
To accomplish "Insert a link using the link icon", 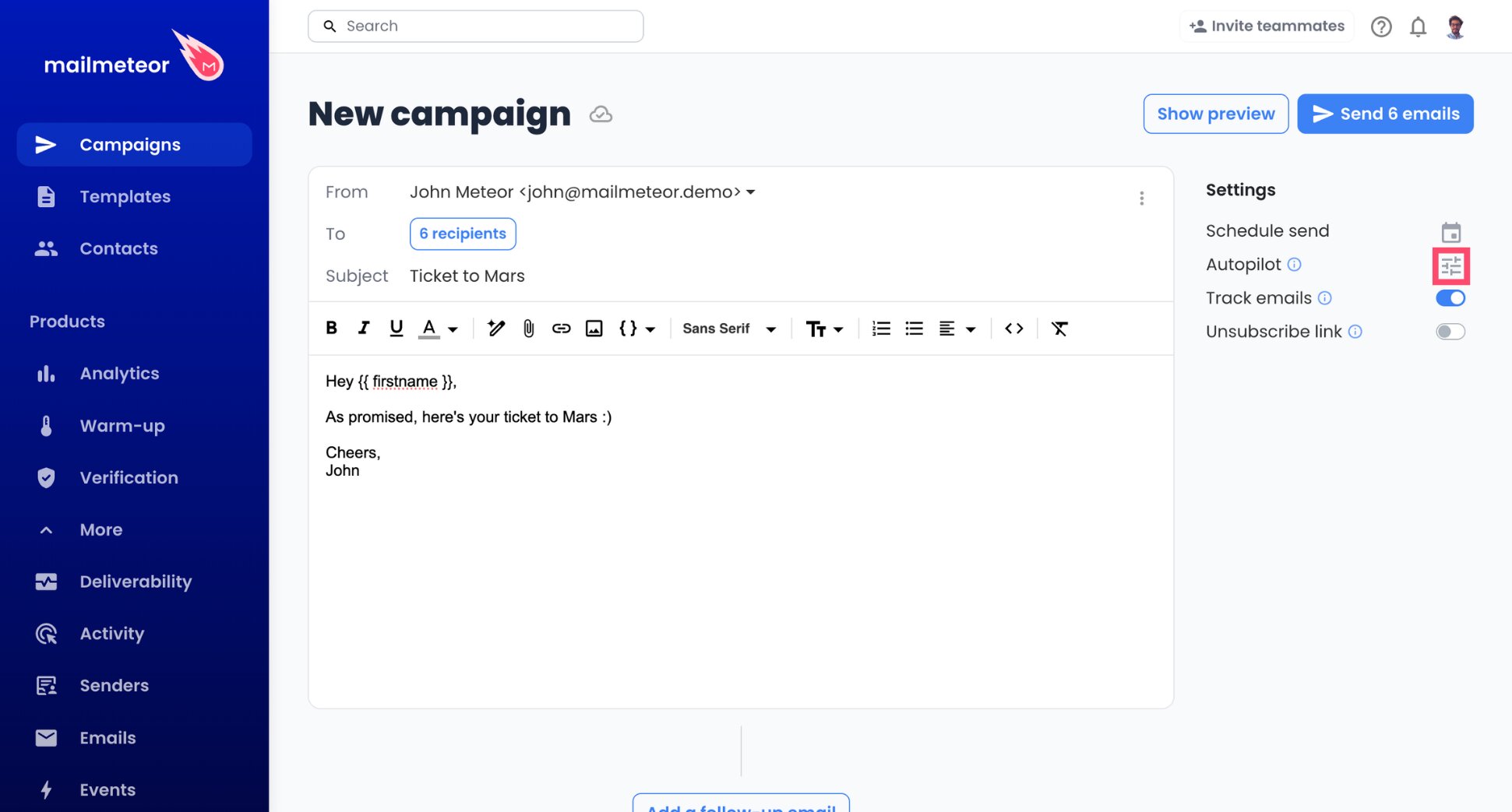I will point(562,329).
